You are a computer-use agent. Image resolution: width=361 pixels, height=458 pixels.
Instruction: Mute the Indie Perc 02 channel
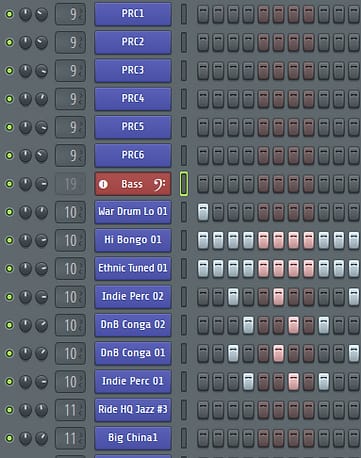pyautogui.click(x=10, y=297)
